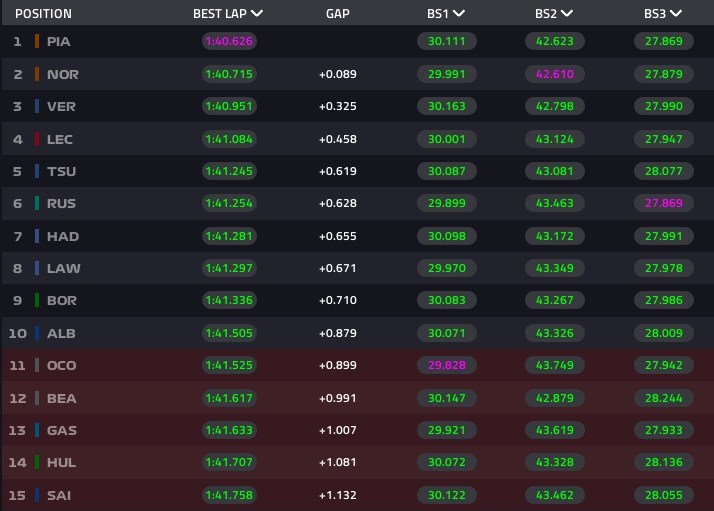
Task: Click RUS's teal team color bar
Action: tap(37, 203)
